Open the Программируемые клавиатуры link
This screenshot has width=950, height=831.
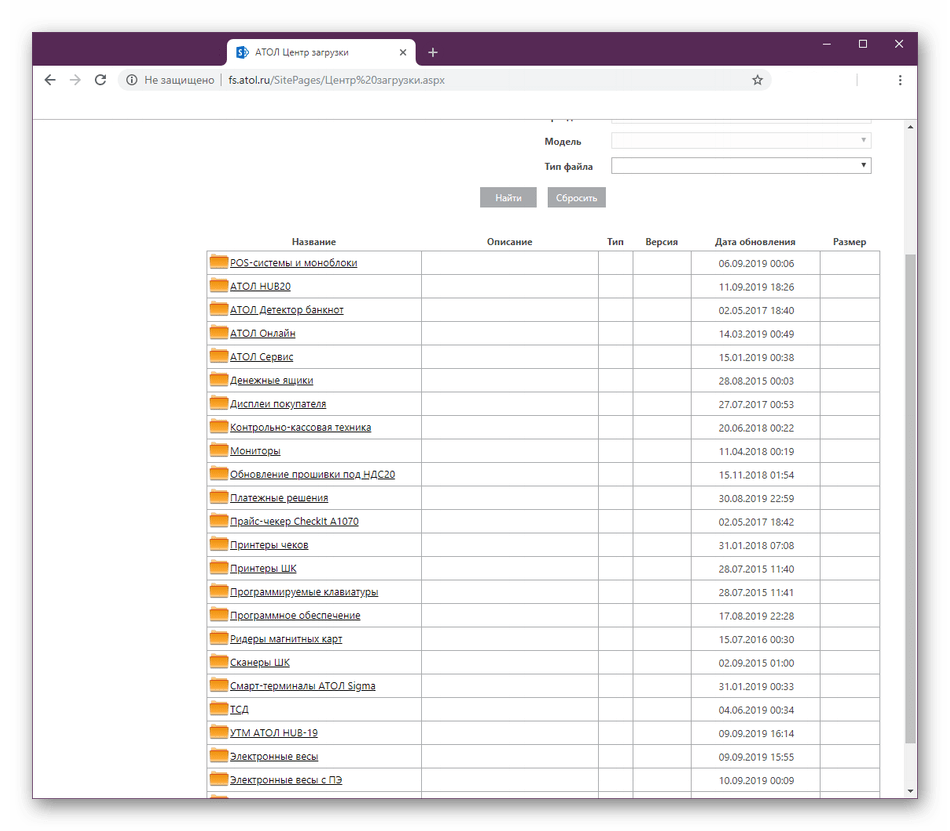(x=304, y=592)
